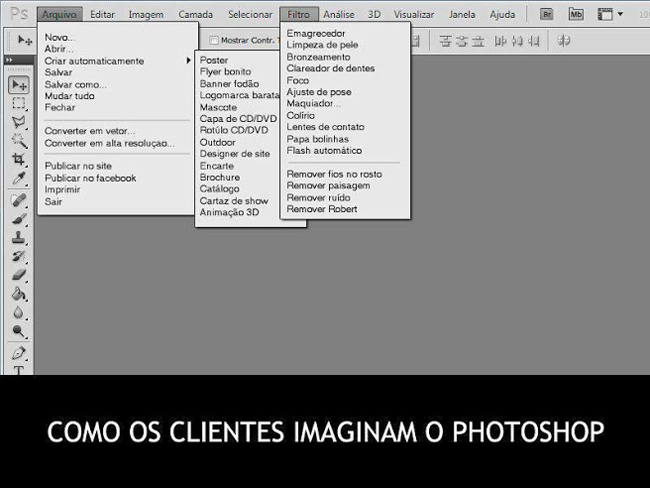Select the Blur droplet tool
Screen dimensions: 650x488
coord(19,312)
